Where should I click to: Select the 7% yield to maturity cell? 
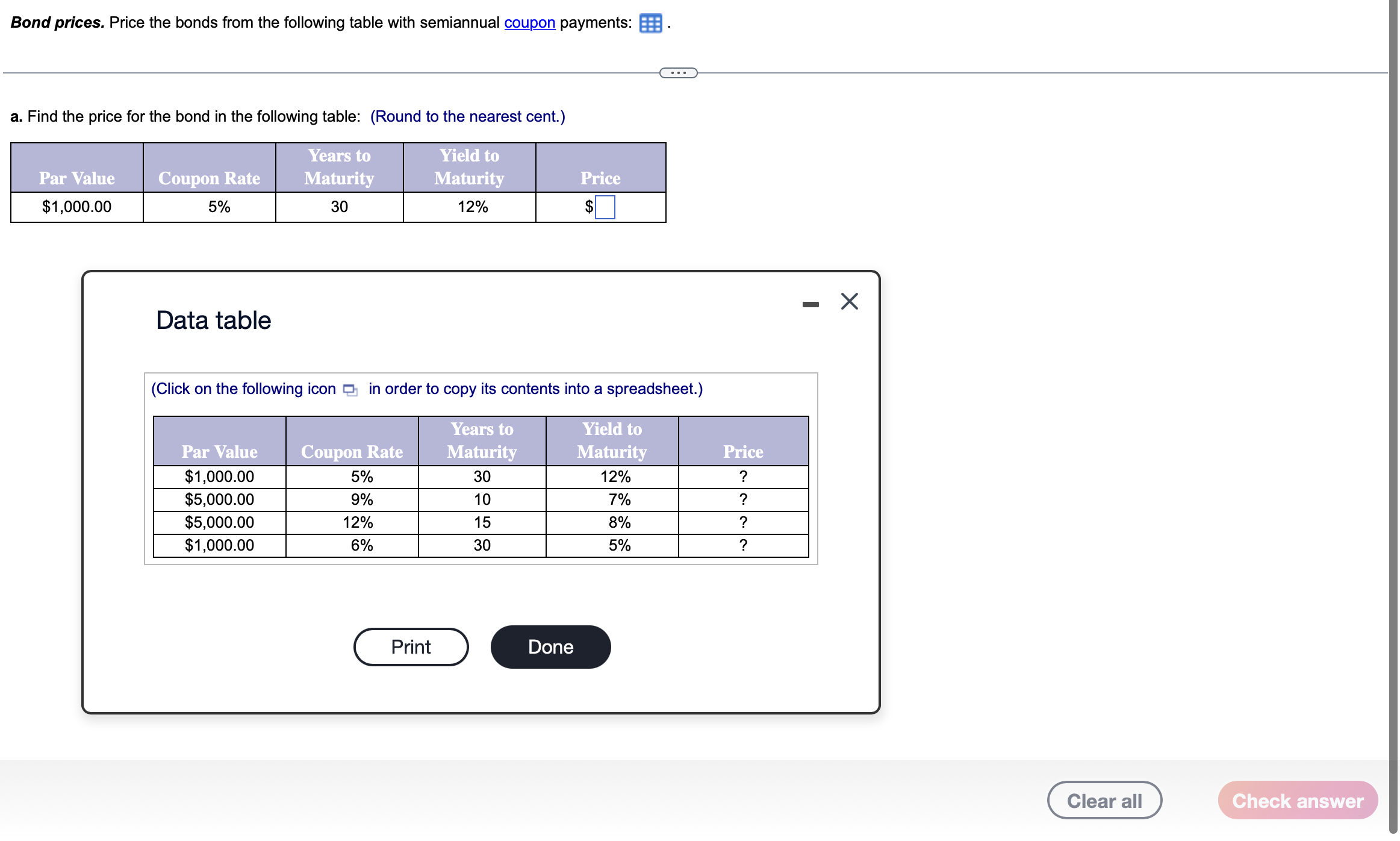pyautogui.click(x=619, y=499)
